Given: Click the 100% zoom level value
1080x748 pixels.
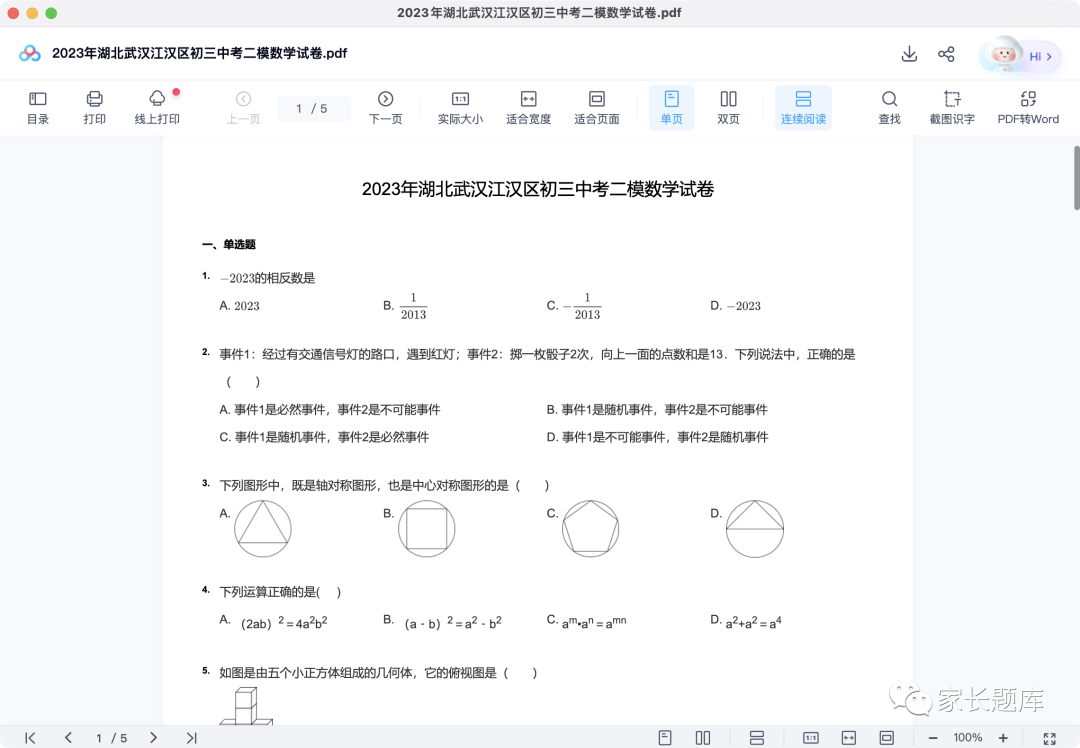Looking at the screenshot, I should click(x=967, y=738).
